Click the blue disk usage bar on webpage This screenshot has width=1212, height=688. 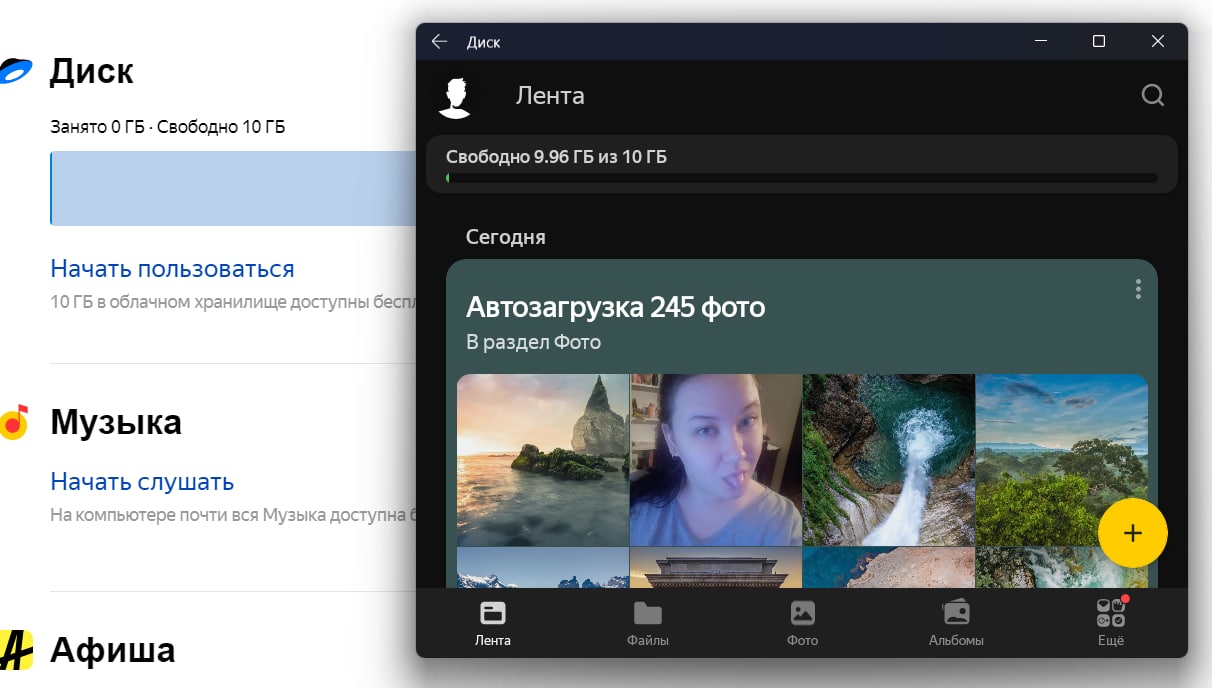click(x=233, y=188)
